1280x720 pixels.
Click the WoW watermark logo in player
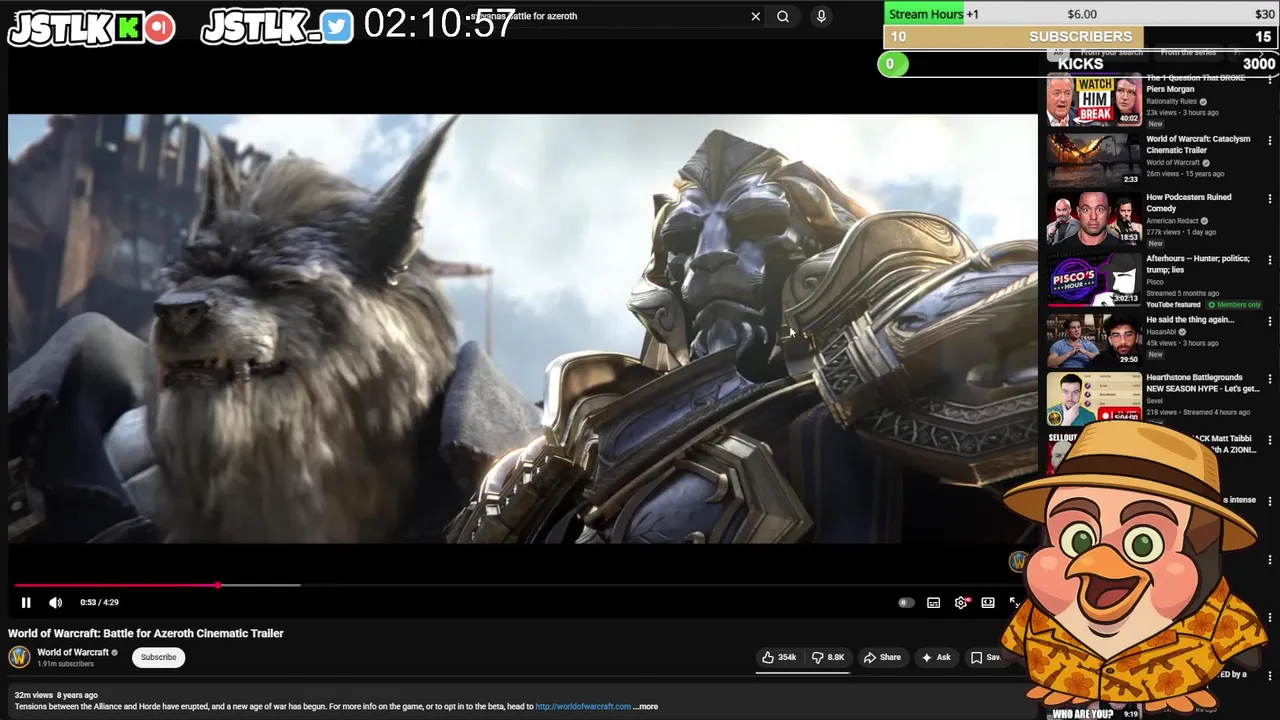1019,561
